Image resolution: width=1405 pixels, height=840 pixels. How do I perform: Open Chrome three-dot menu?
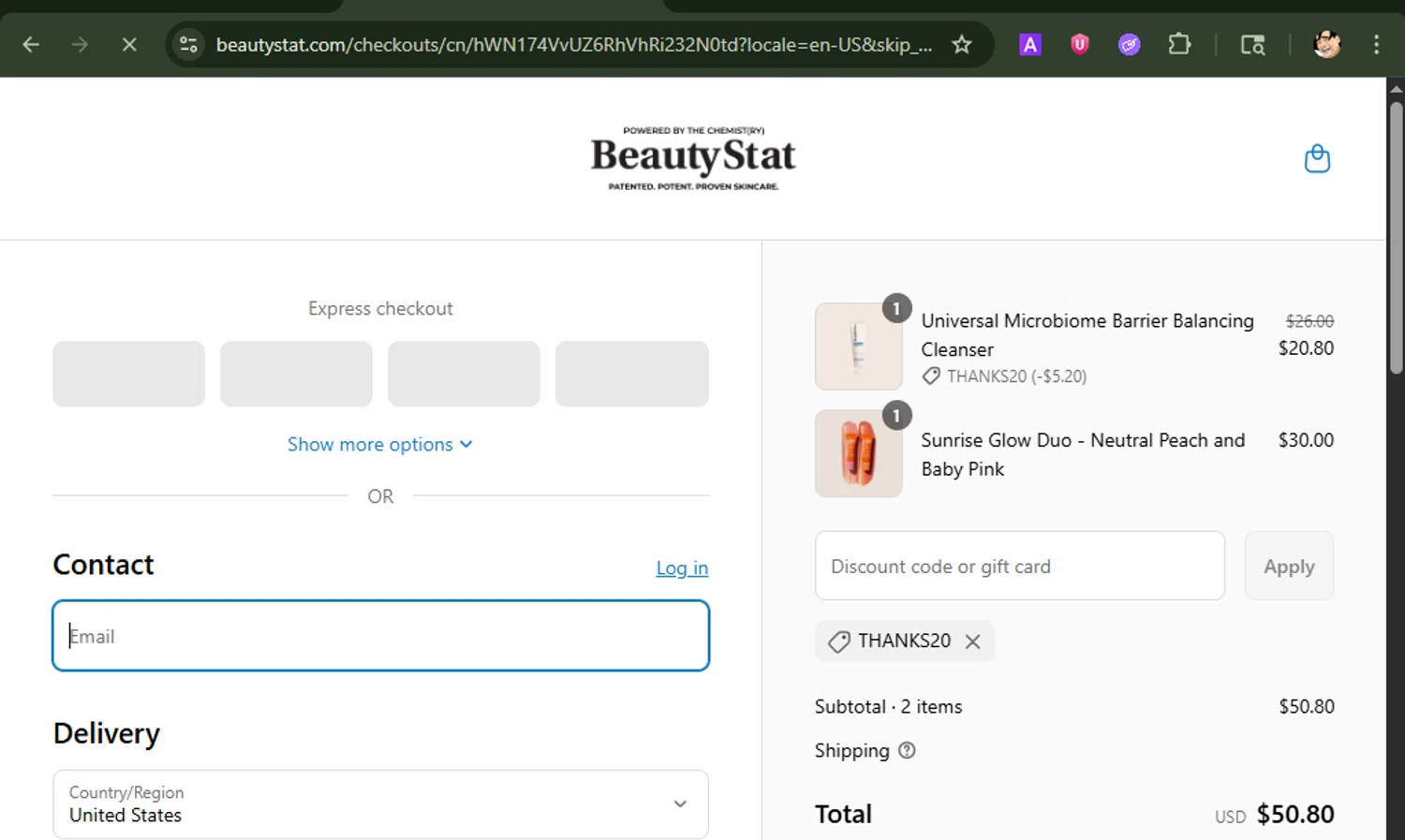(1376, 44)
